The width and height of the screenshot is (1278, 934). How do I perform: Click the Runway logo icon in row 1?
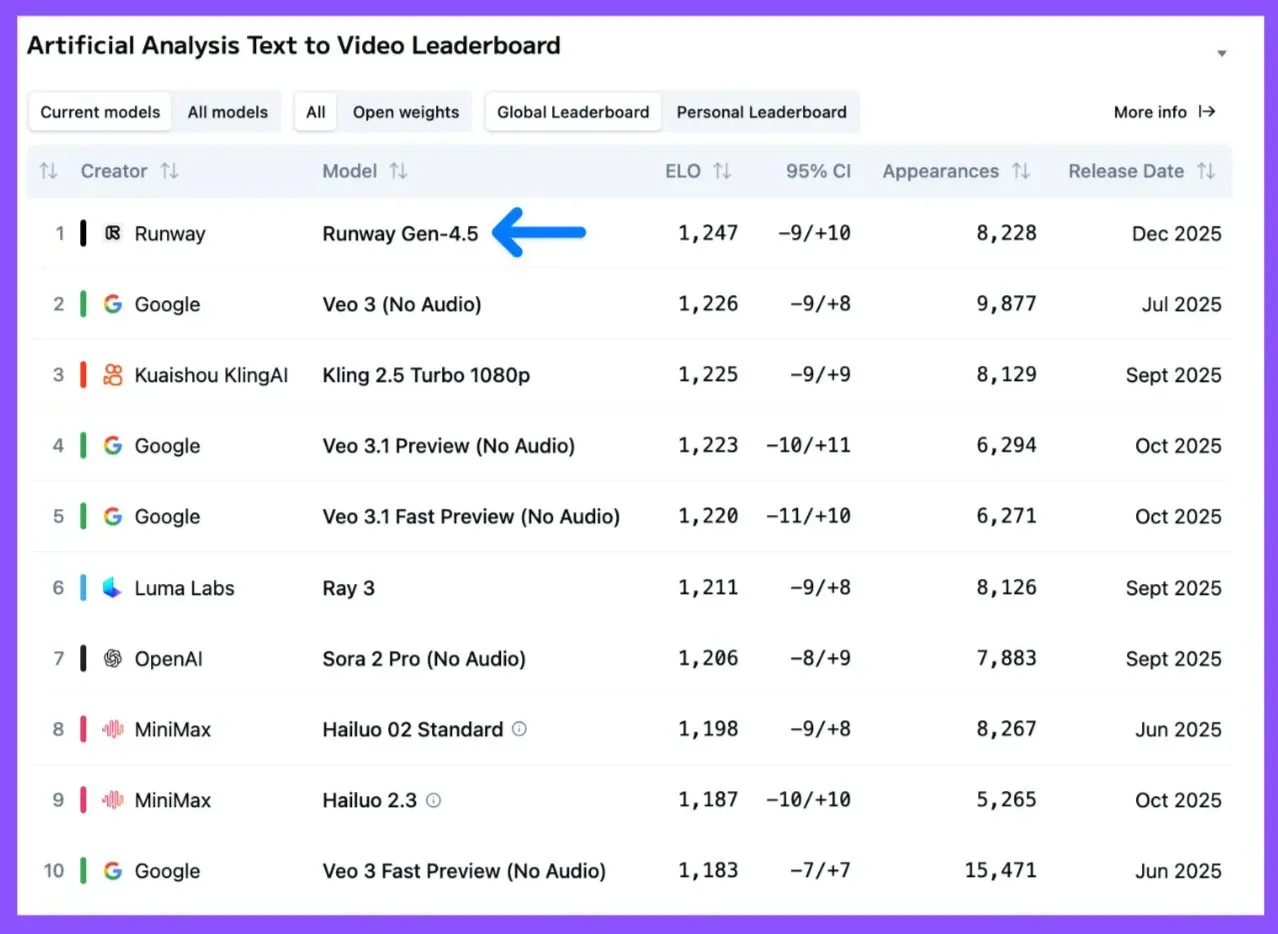point(113,234)
